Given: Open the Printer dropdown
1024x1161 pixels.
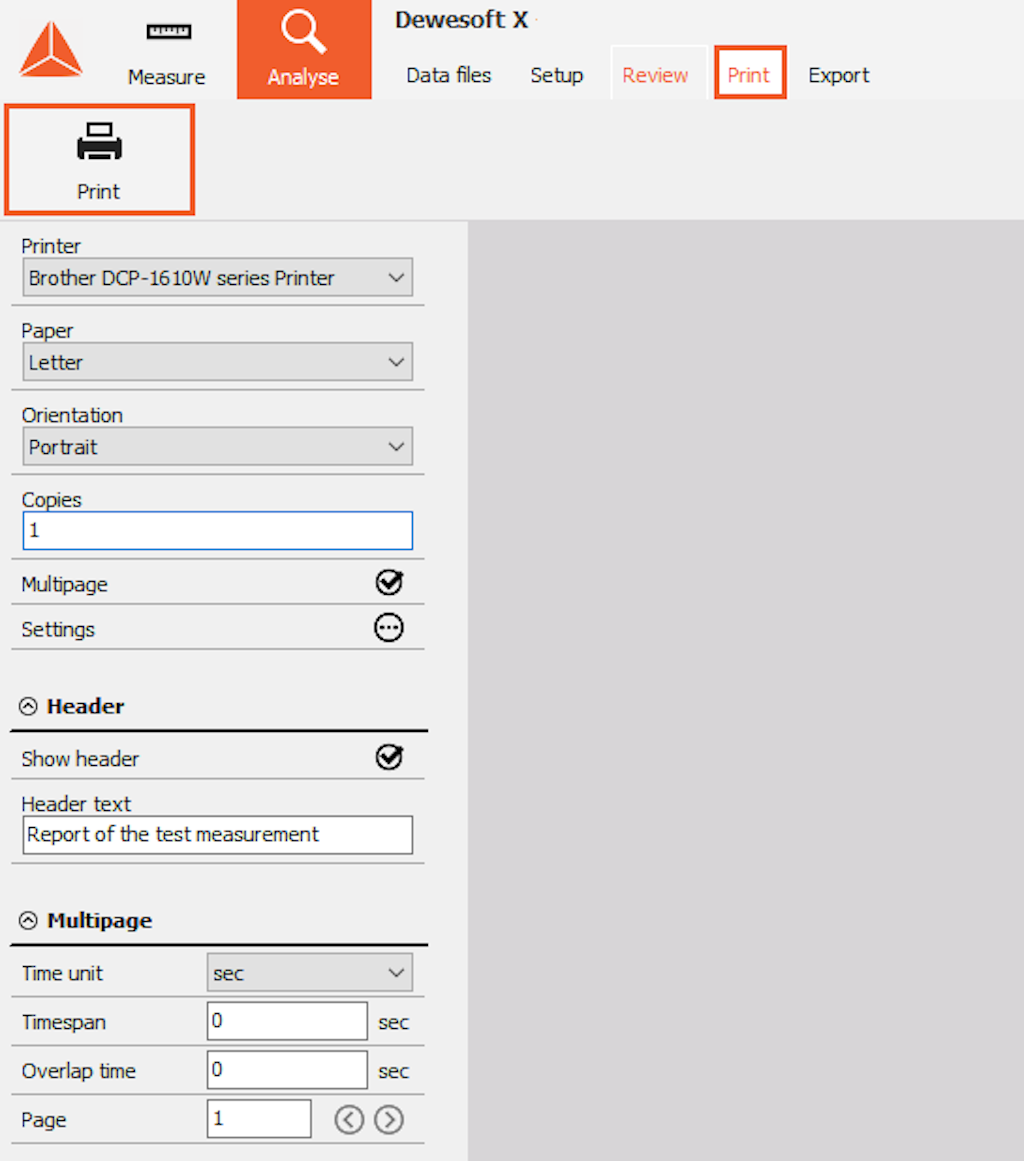Looking at the screenshot, I should [218, 278].
